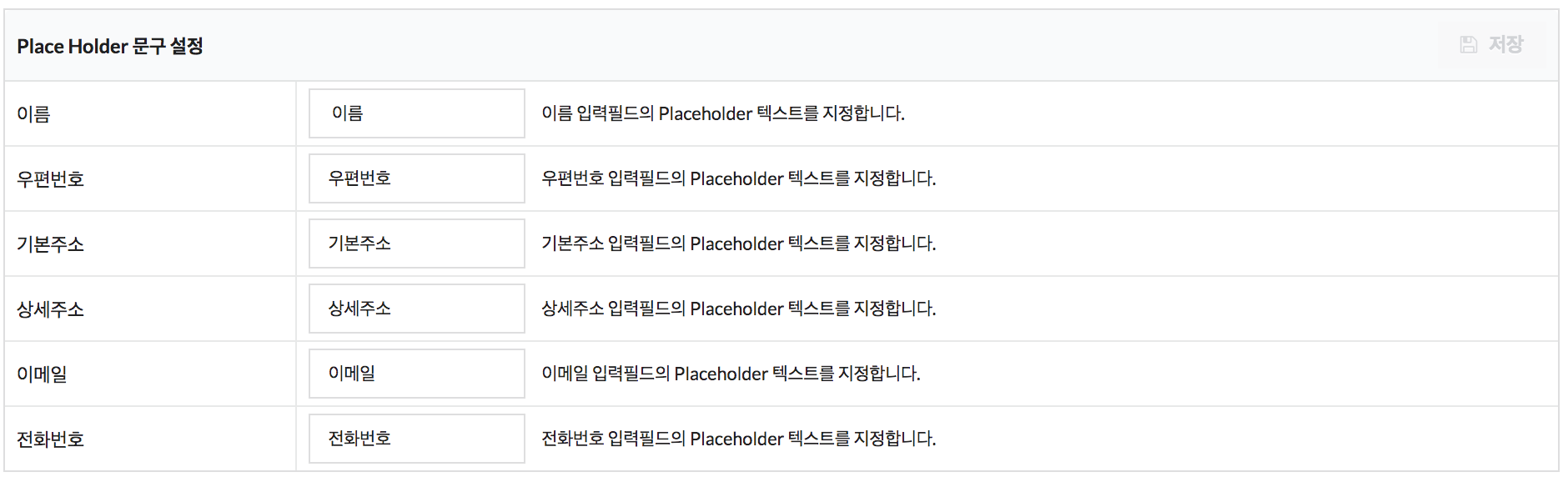Click the 전화번호 placeholder input field
Screen dimensions: 1568x477
click(417, 439)
